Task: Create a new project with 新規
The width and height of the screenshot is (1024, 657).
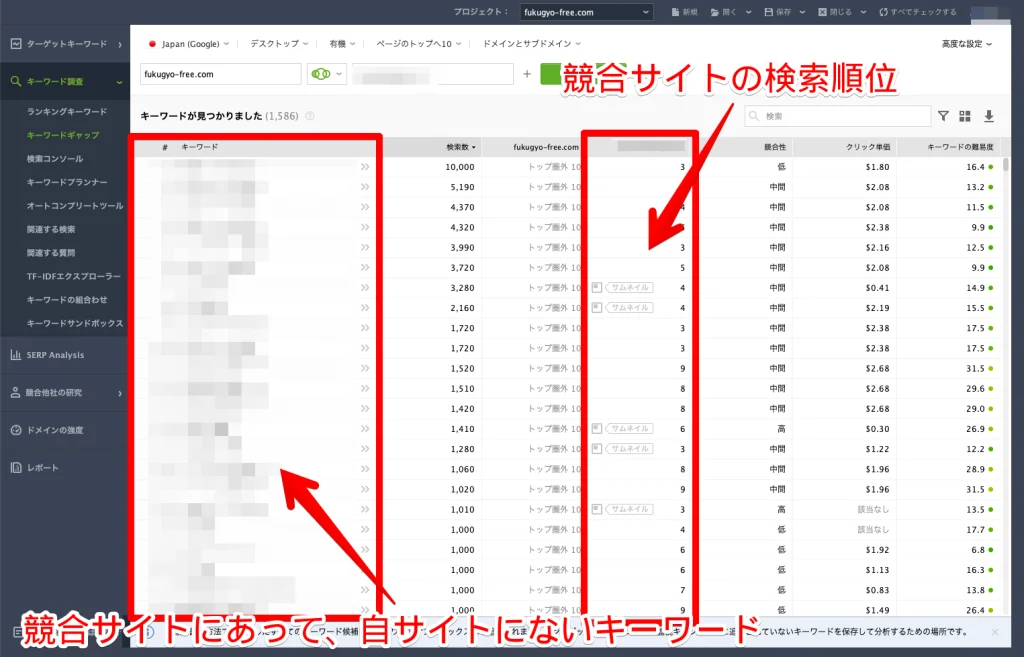Action: pos(684,12)
